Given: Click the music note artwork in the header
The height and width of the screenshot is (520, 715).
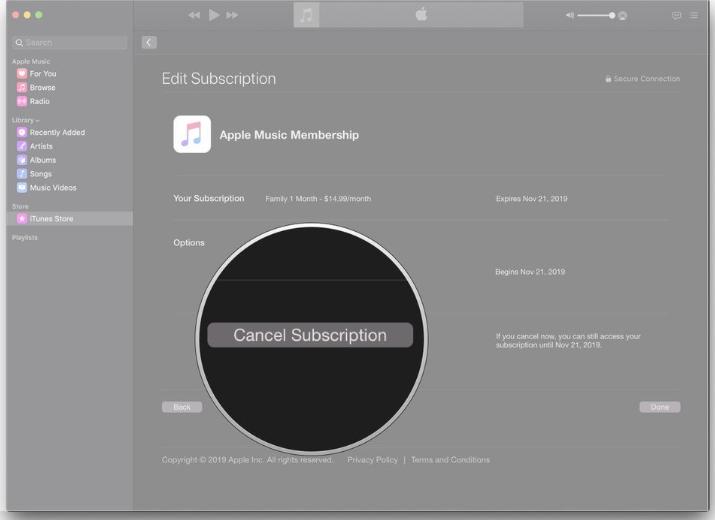Looking at the screenshot, I should pyautogui.click(x=306, y=15).
